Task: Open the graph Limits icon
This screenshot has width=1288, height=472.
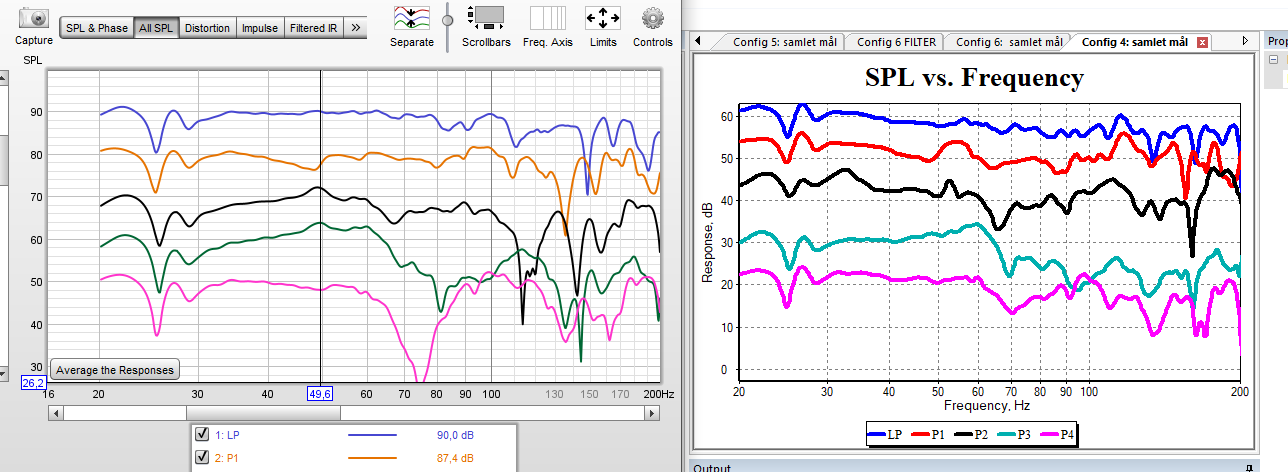Action: click(x=603, y=19)
